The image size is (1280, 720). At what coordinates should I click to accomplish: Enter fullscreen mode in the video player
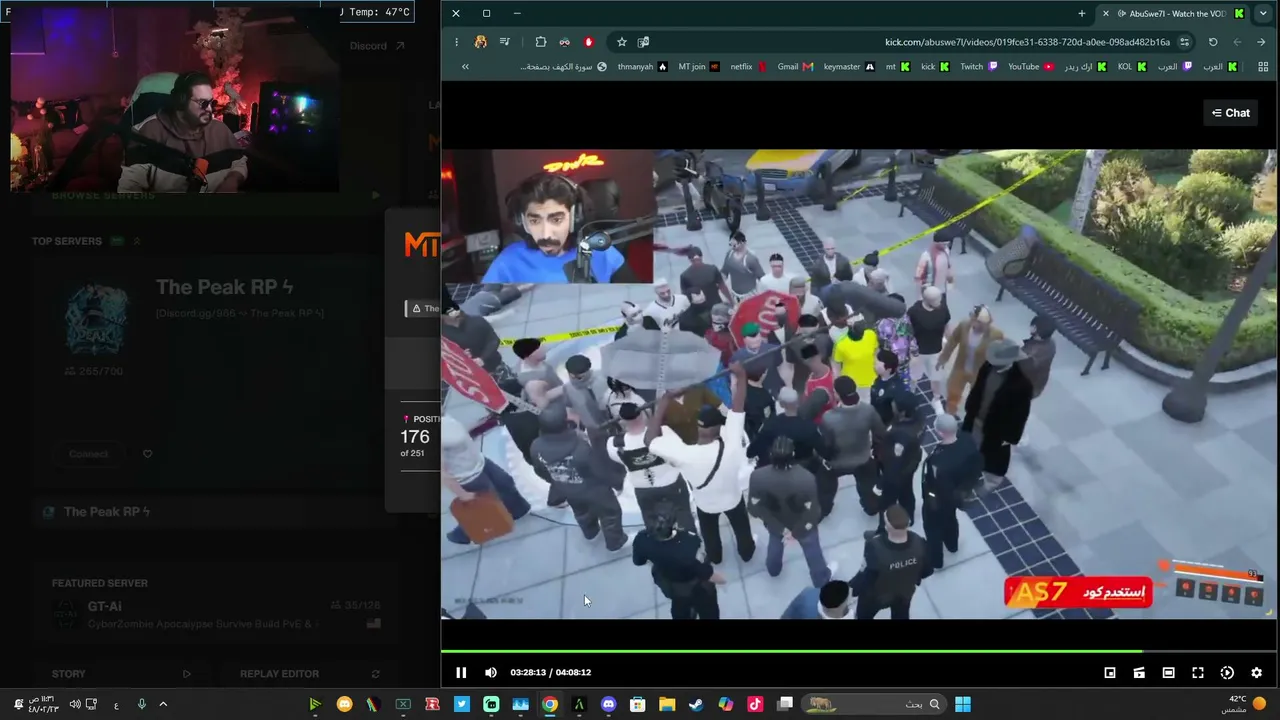point(1198,673)
